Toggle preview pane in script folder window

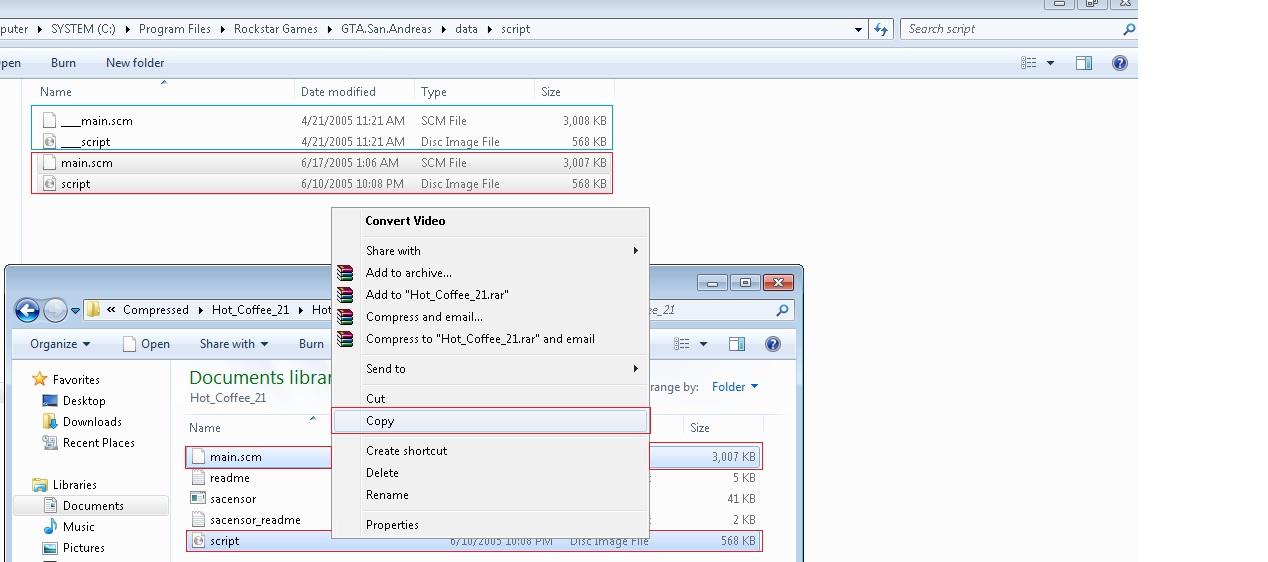pos(1084,63)
